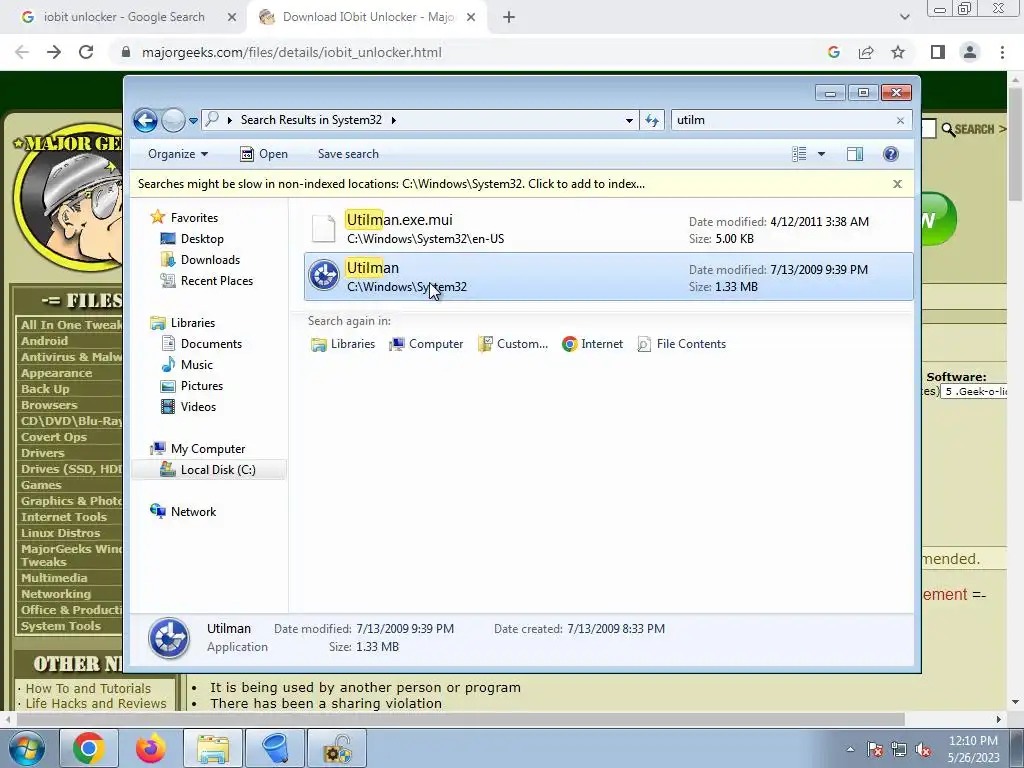This screenshot has height=768, width=1024.
Task: Open Chrome tab search dropdown chevron
Action: point(904,18)
